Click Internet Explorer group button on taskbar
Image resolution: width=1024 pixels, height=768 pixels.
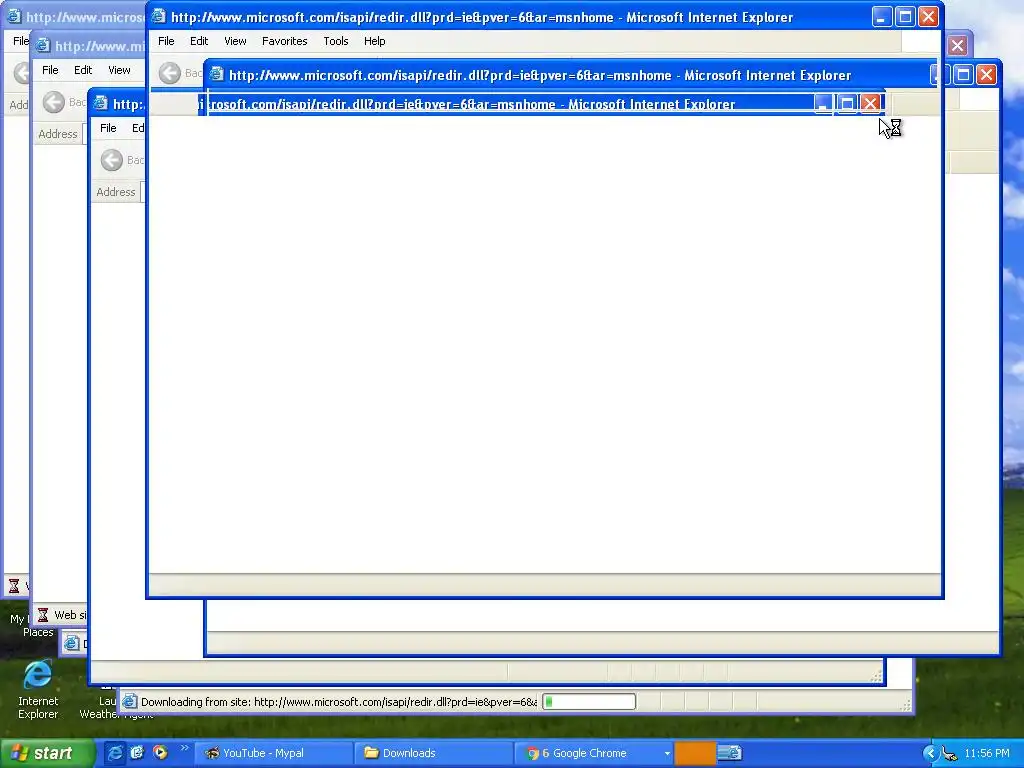coord(729,753)
